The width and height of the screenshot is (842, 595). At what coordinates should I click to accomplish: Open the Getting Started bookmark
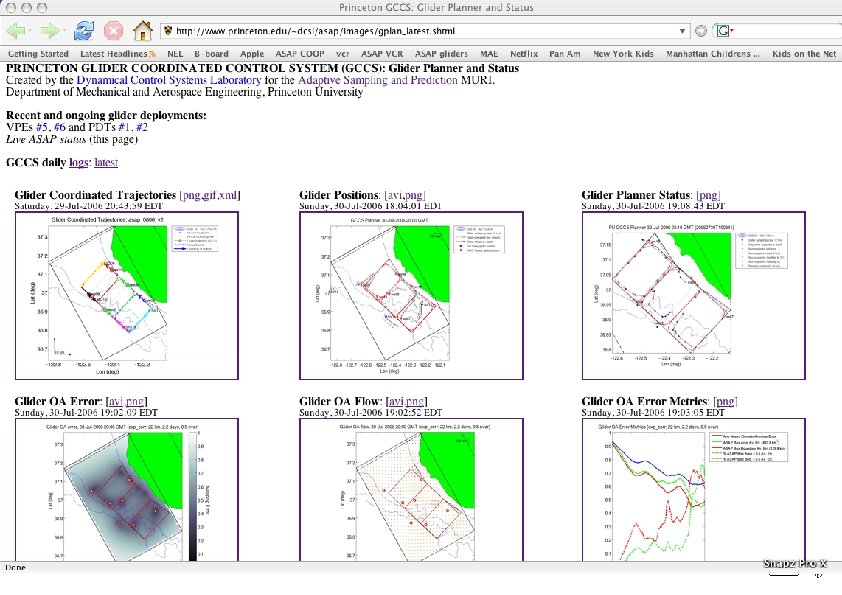(38, 54)
